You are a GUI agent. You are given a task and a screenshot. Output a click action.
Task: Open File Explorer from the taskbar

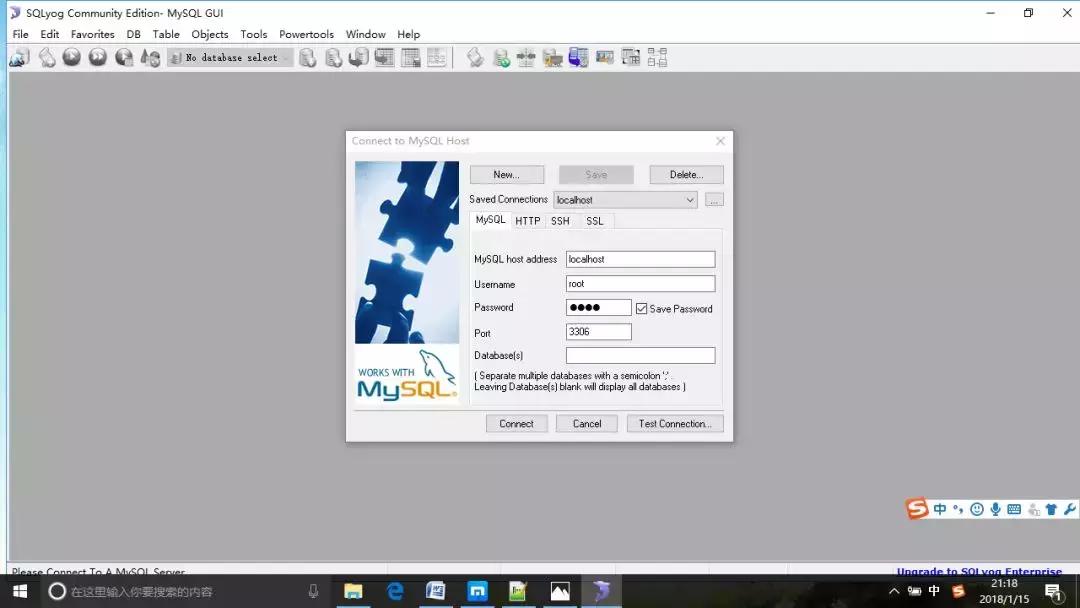(353, 591)
